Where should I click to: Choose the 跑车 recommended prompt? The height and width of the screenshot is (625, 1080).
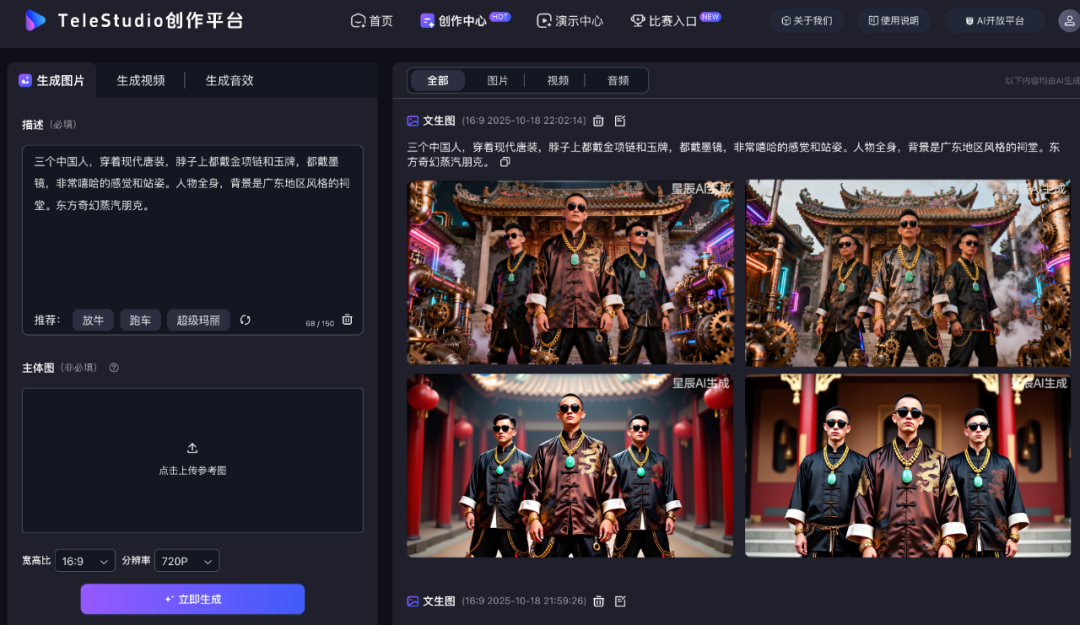pyautogui.click(x=140, y=320)
